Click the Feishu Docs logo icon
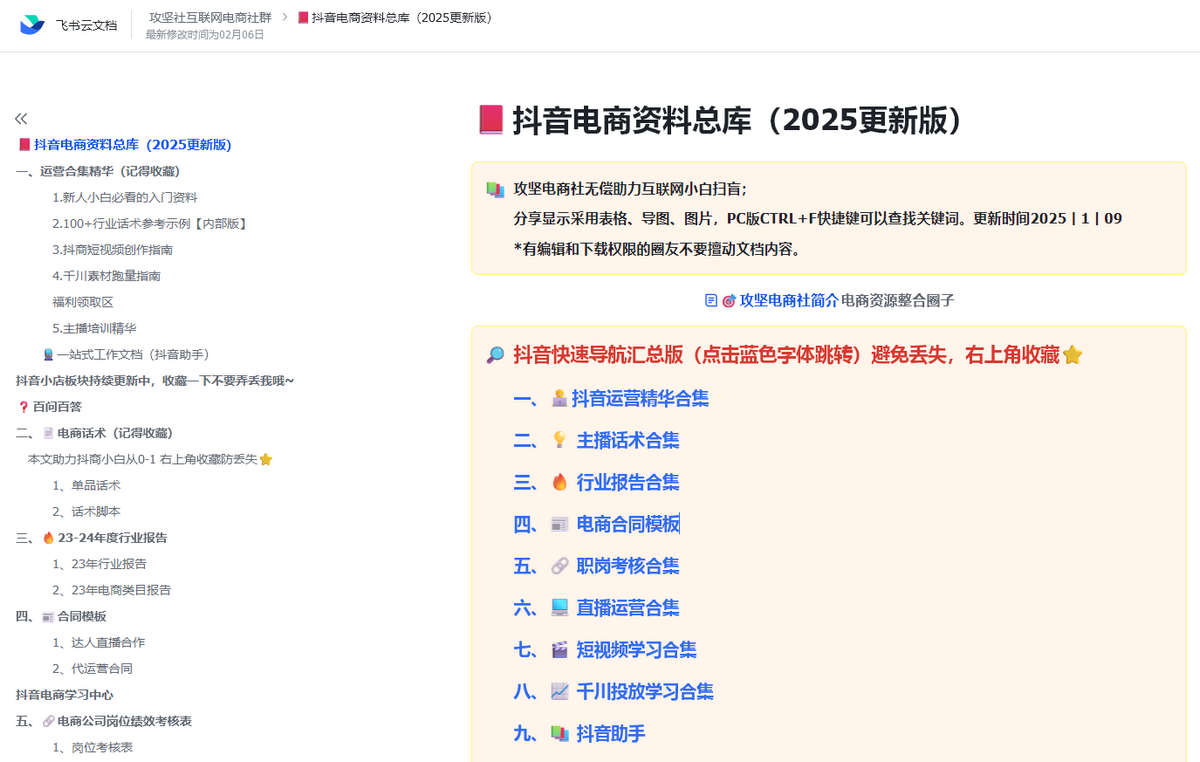Viewport: 1200px width, 762px height. pos(32,25)
